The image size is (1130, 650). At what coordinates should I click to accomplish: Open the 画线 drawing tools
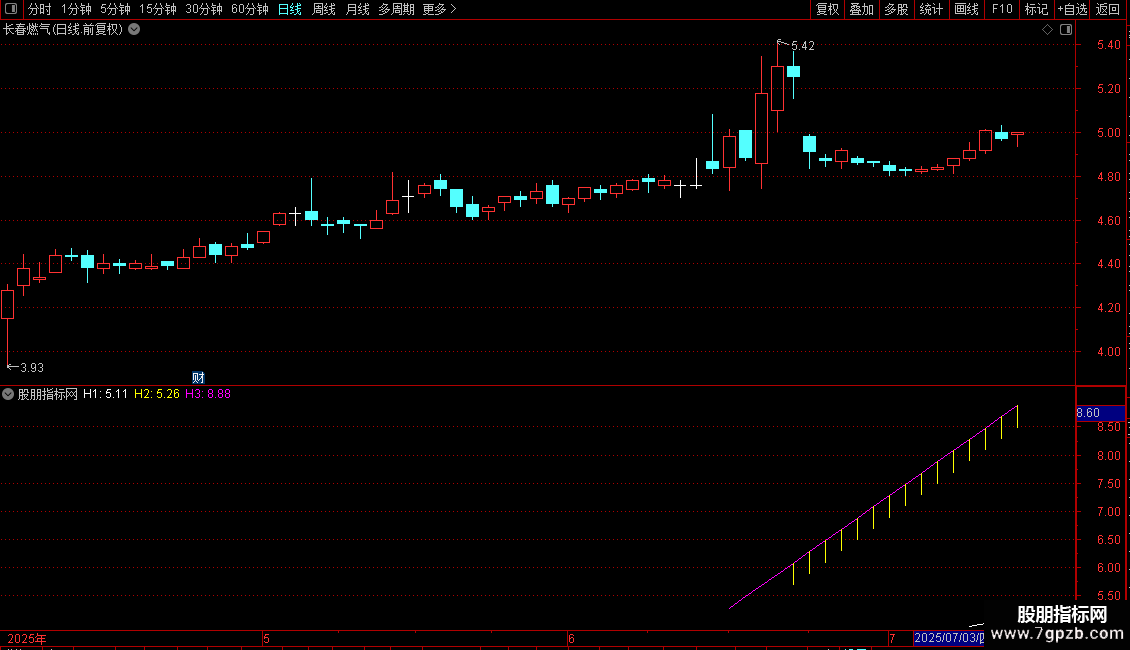[x=966, y=9]
